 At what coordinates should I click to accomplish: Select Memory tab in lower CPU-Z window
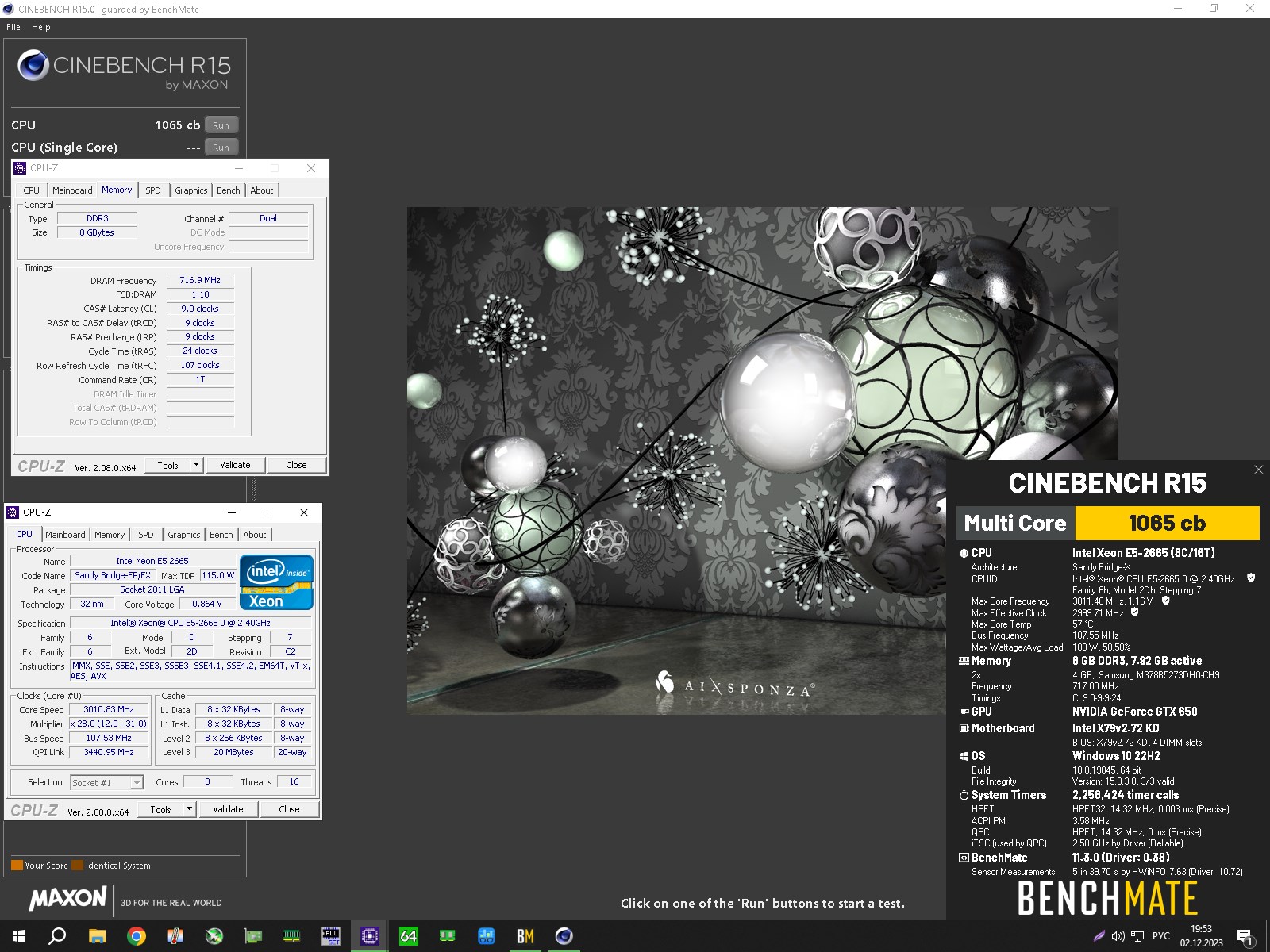click(x=110, y=535)
